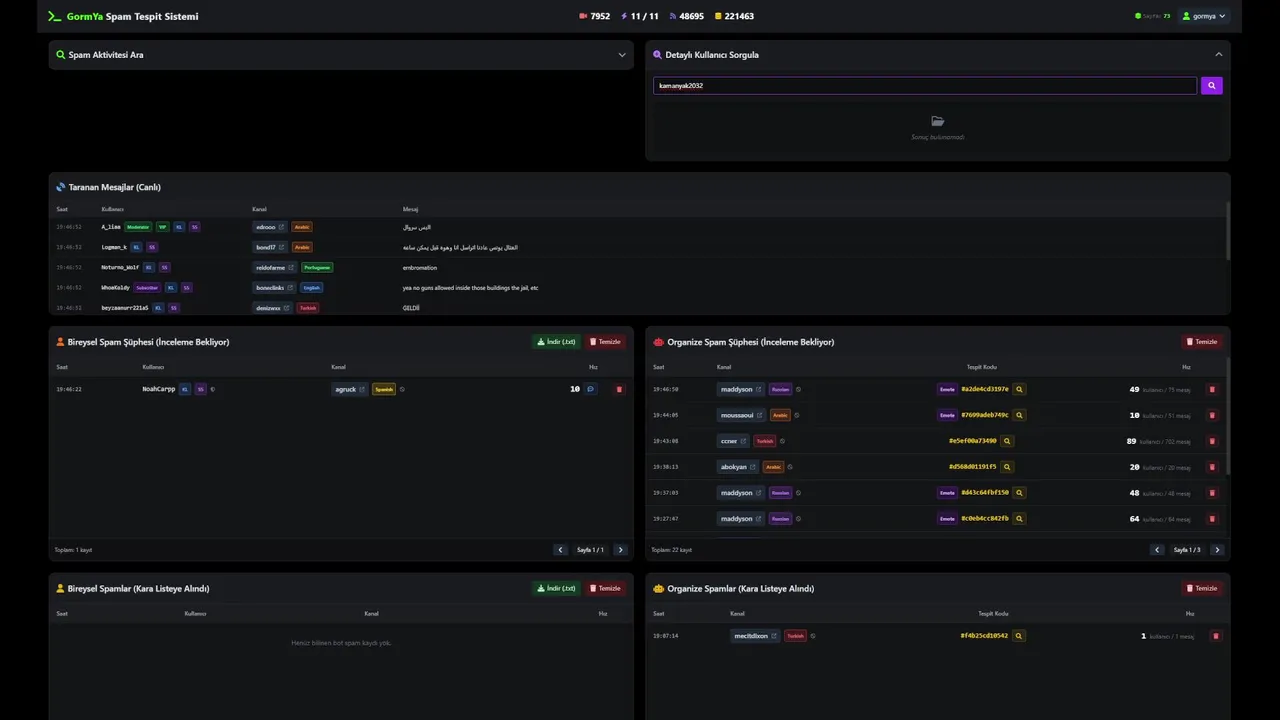Open the gormya user menu

[x=1204, y=16]
